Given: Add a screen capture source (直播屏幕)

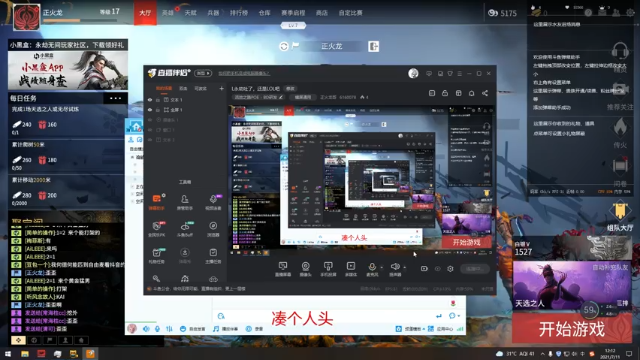Looking at the screenshot, I should click(x=282, y=269).
